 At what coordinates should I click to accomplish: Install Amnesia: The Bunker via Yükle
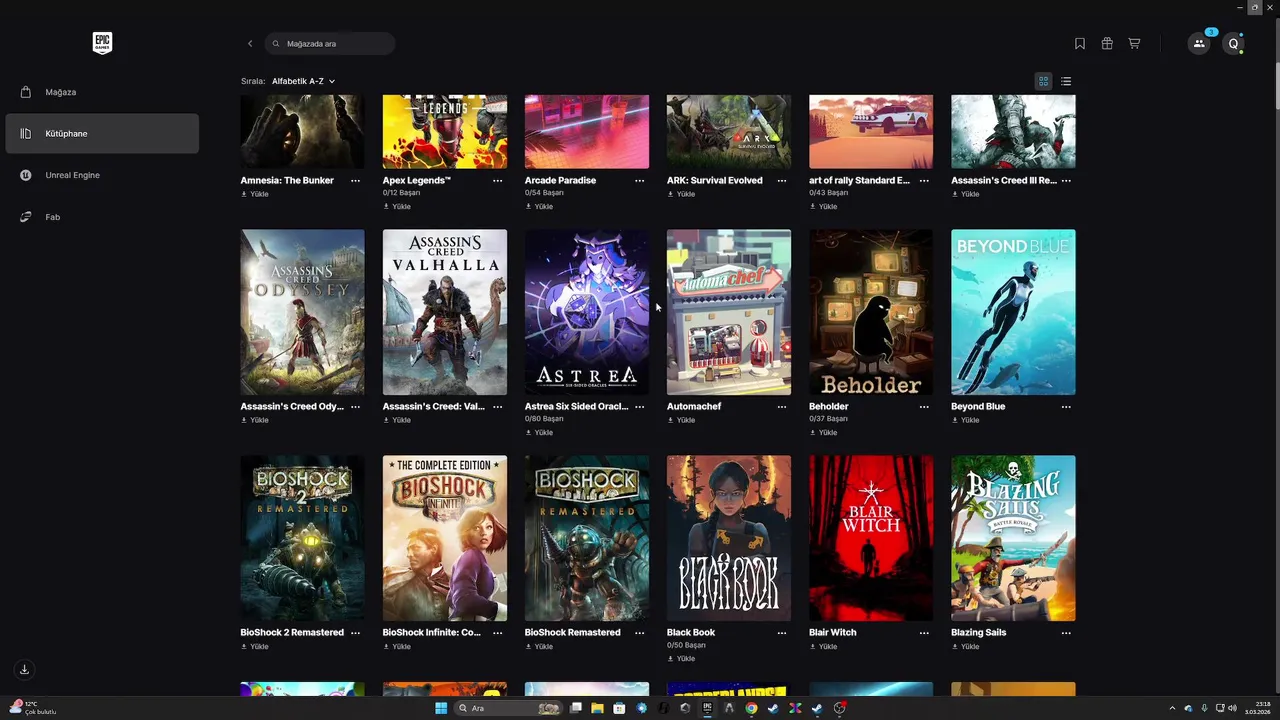[x=255, y=194]
